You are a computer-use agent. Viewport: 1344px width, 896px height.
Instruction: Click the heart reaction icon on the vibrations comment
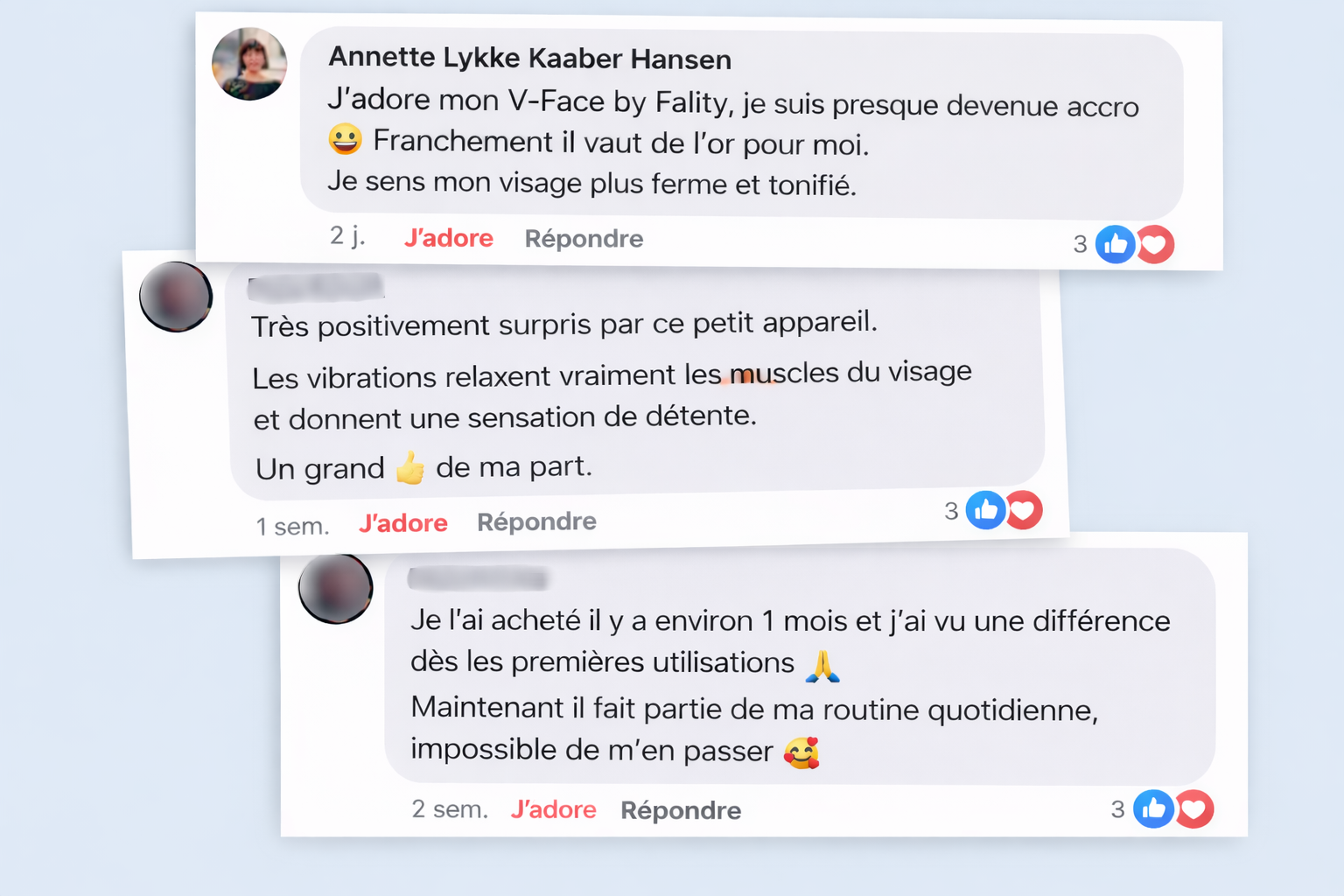[x=1025, y=510]
